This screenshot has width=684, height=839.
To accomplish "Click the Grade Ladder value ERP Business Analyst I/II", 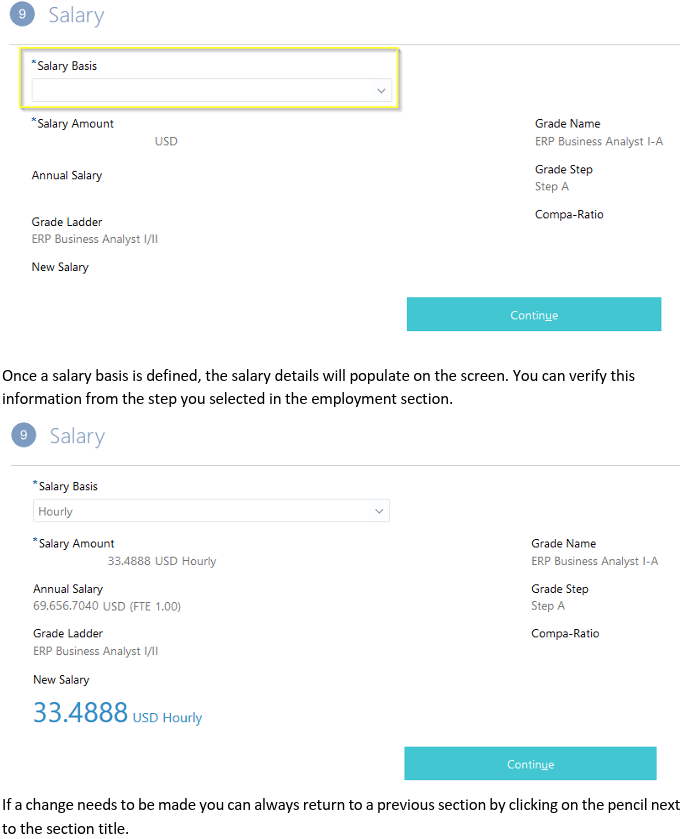I will (95, 651).
